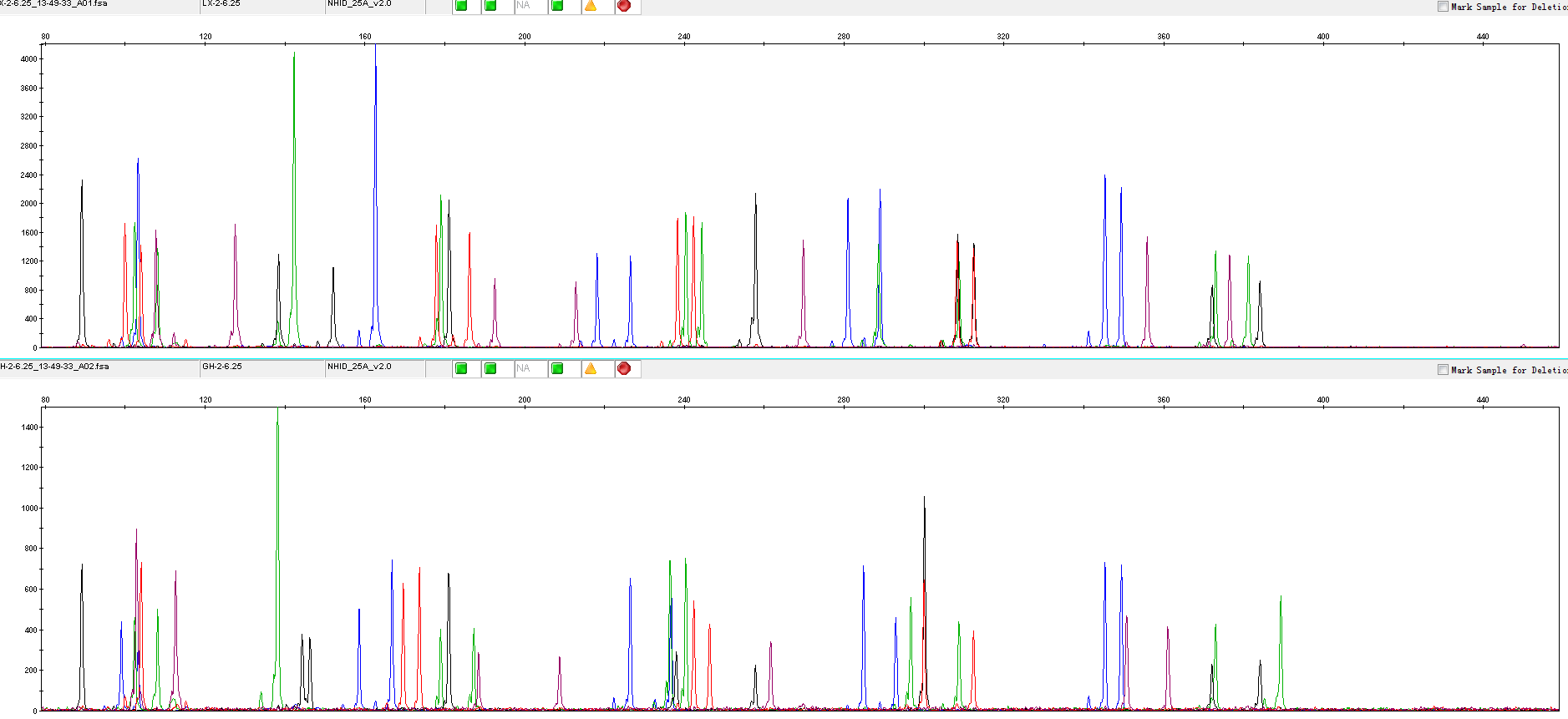1568x719 pixels.
Task: Click NHID_25A_v2.0 panel in LX-2-6.25 row
Action: pyautogui.click(x=359, y=4)
